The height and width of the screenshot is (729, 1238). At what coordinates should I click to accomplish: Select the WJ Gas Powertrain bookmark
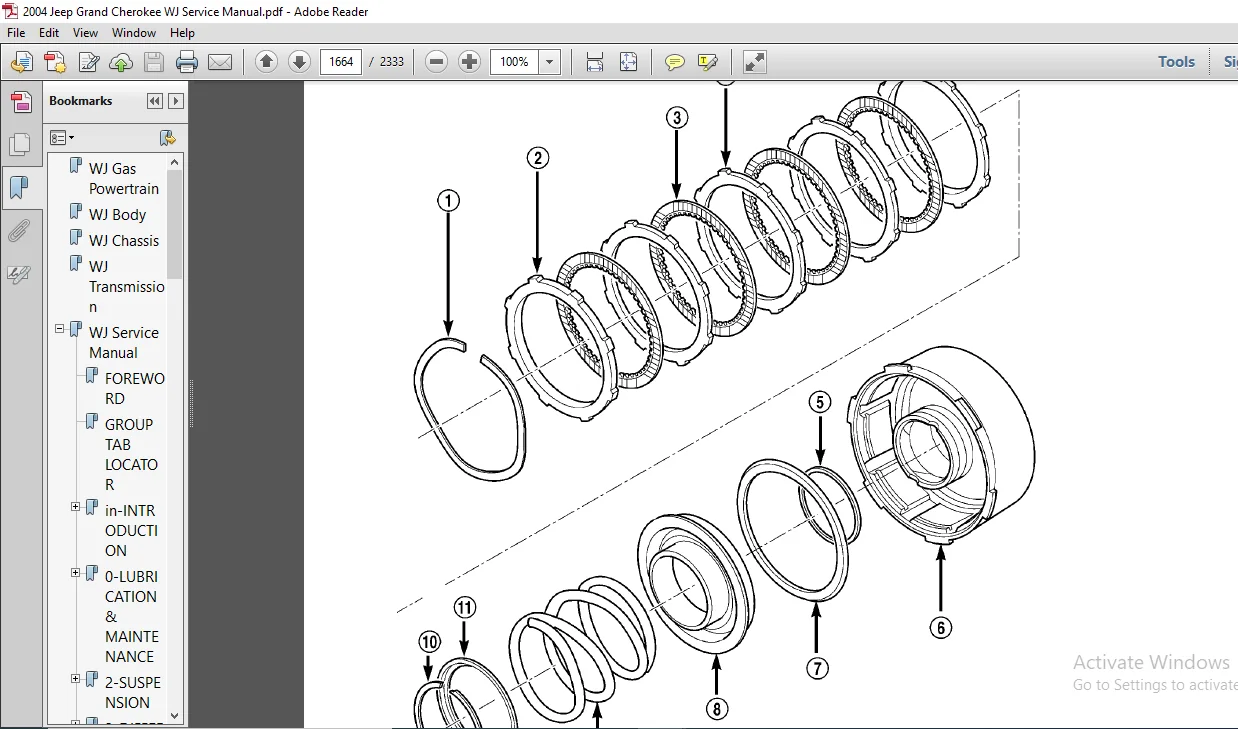point(124,179)
